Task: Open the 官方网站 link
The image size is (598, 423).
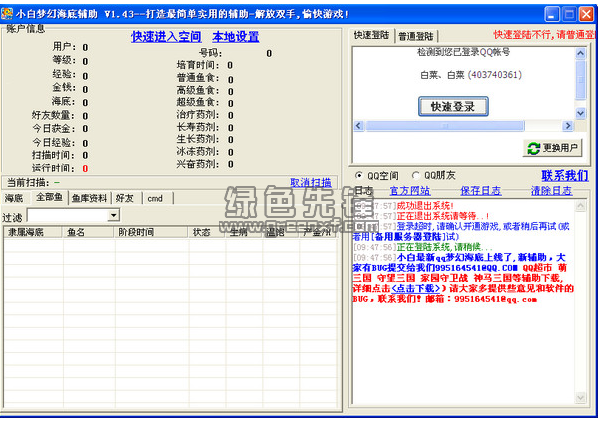Action: click(x=410, y=191)
